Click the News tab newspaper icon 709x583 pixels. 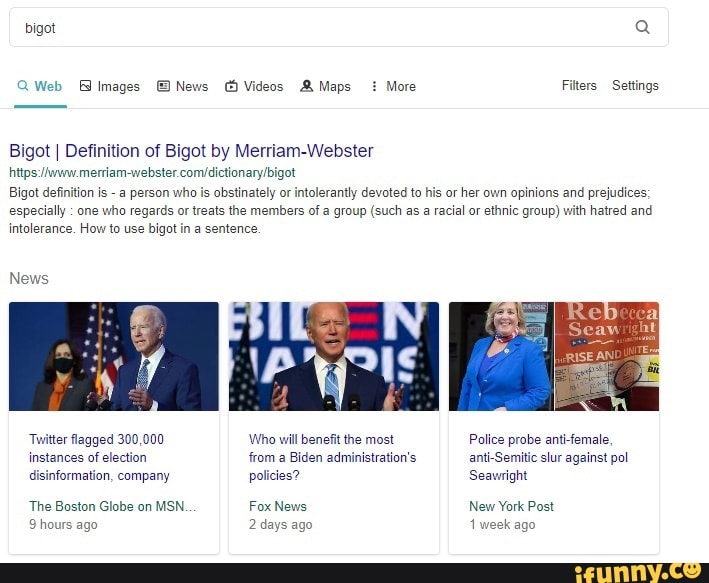click(163, 86)
